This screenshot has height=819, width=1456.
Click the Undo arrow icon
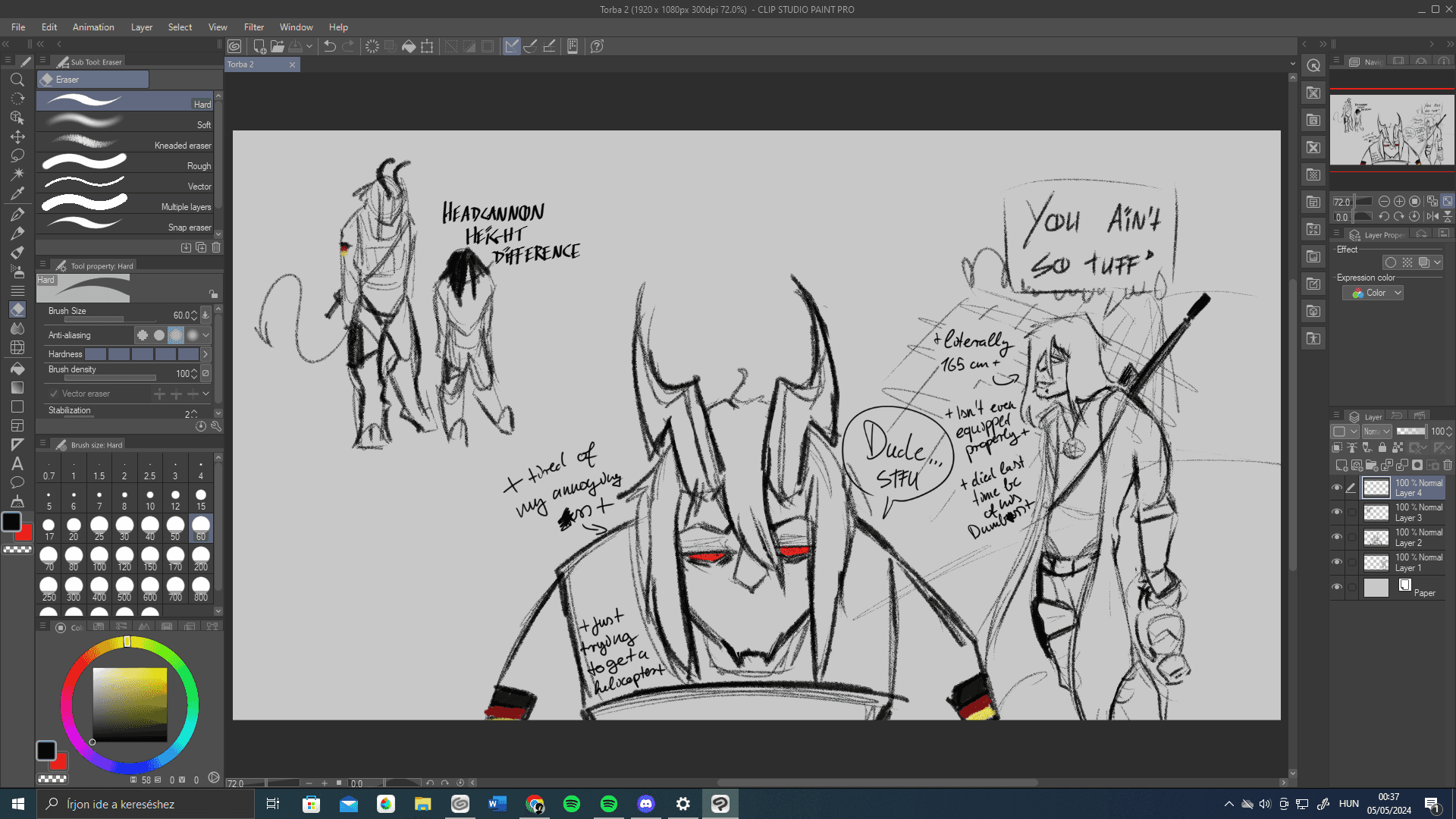329,46
